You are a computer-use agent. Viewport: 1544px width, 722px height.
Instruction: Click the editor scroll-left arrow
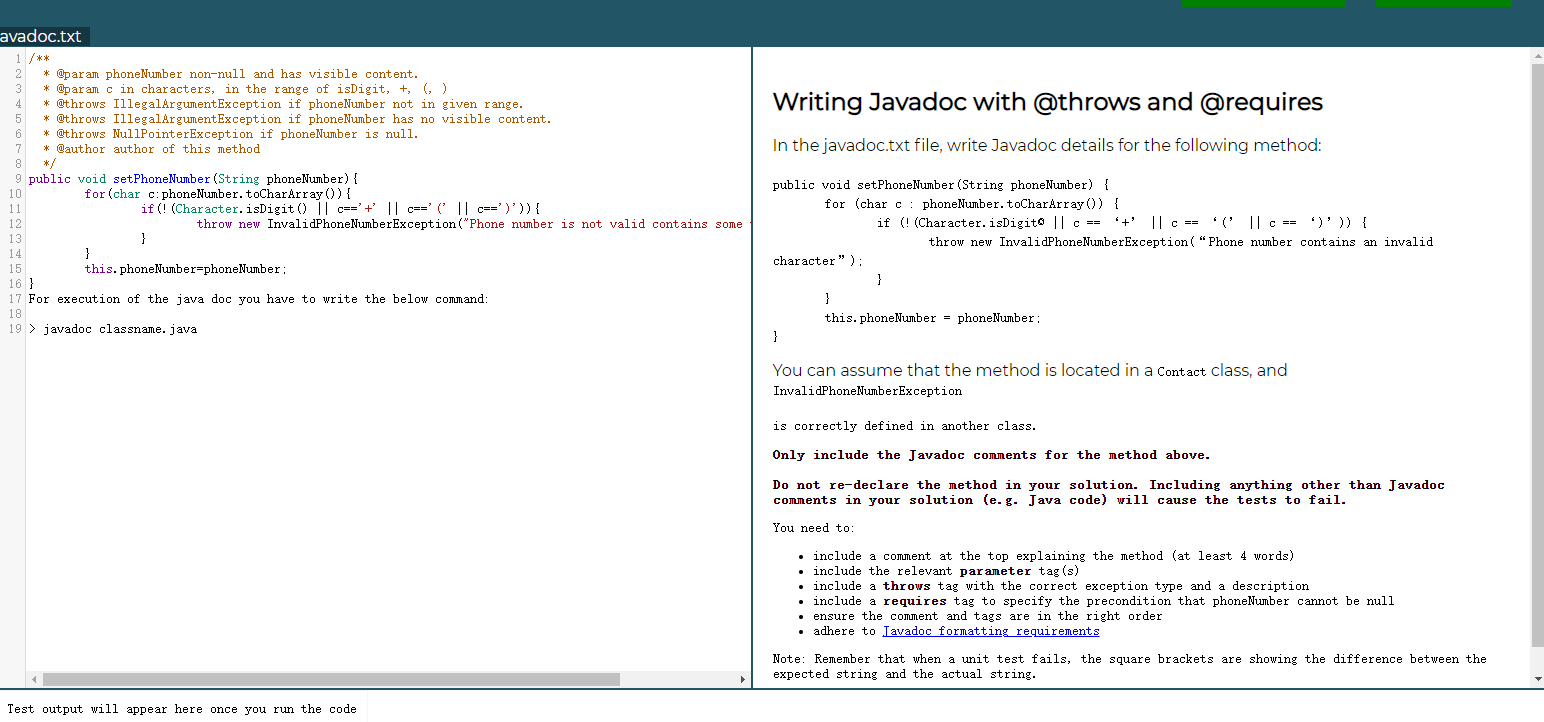tap(34, 680)
